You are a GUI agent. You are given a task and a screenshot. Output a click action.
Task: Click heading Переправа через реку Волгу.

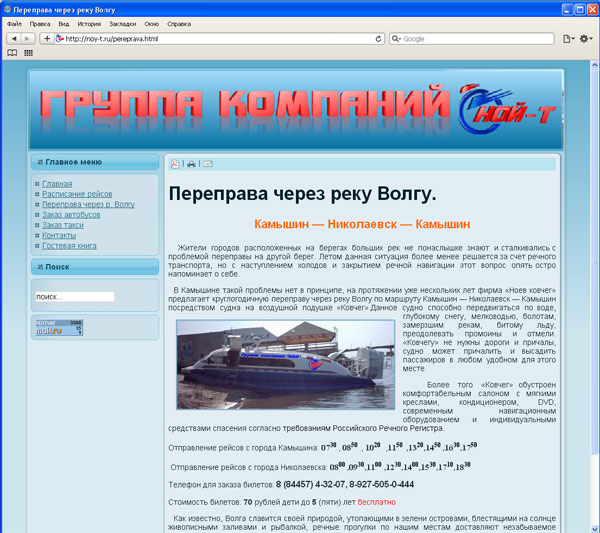[302, 194]
